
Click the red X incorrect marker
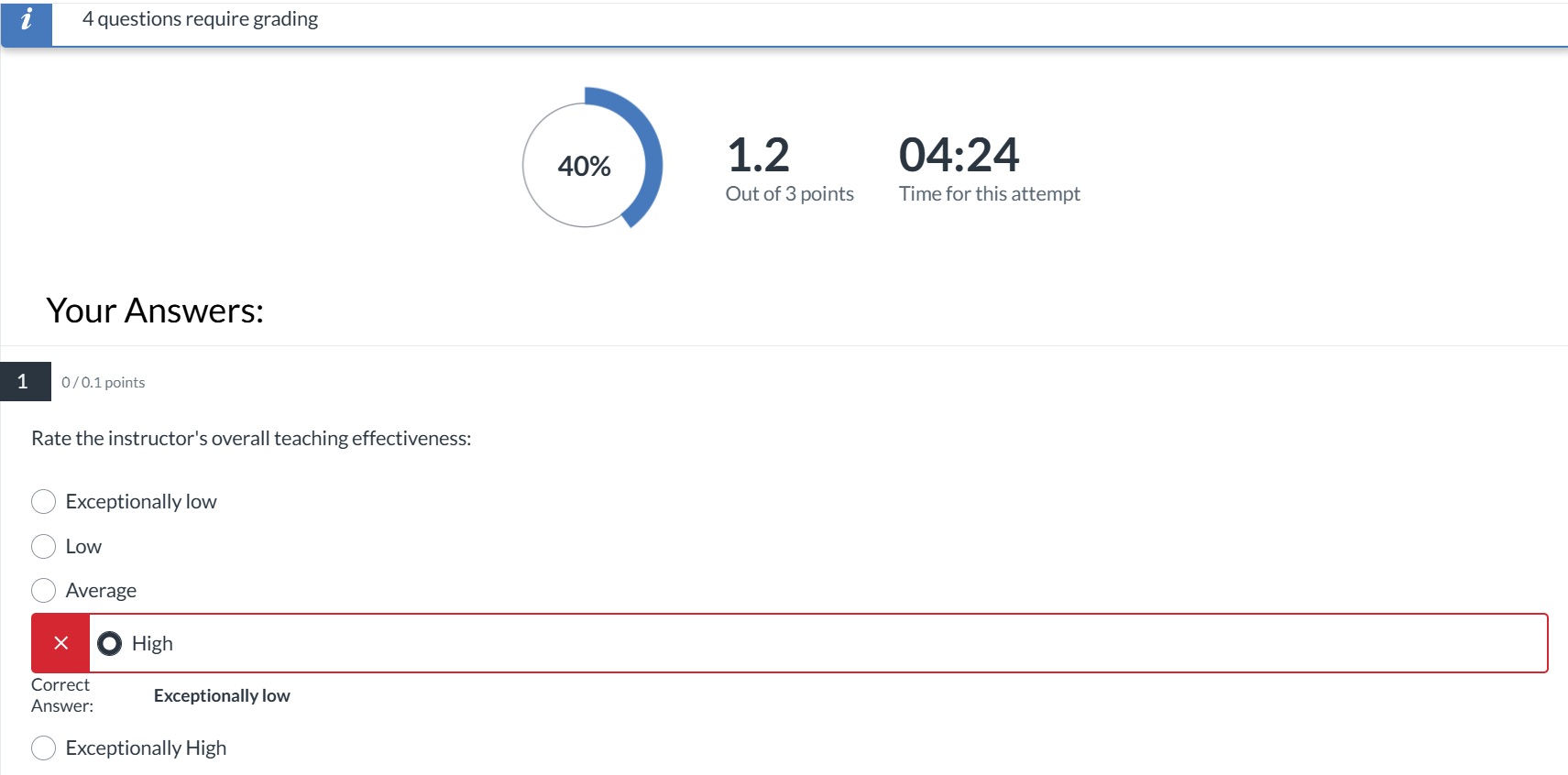pos(60,643)
